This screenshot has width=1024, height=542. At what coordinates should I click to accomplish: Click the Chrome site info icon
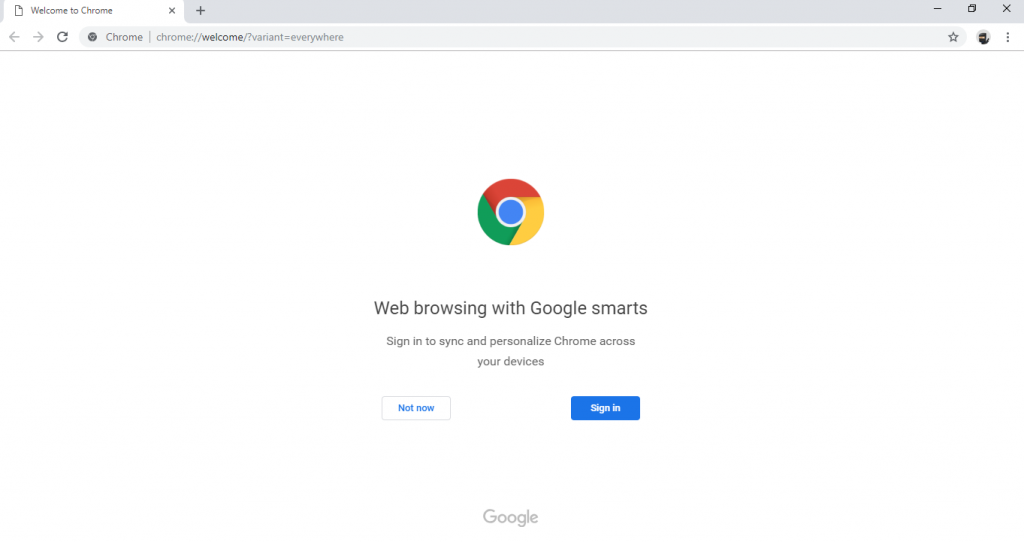(x=93, y=37)
